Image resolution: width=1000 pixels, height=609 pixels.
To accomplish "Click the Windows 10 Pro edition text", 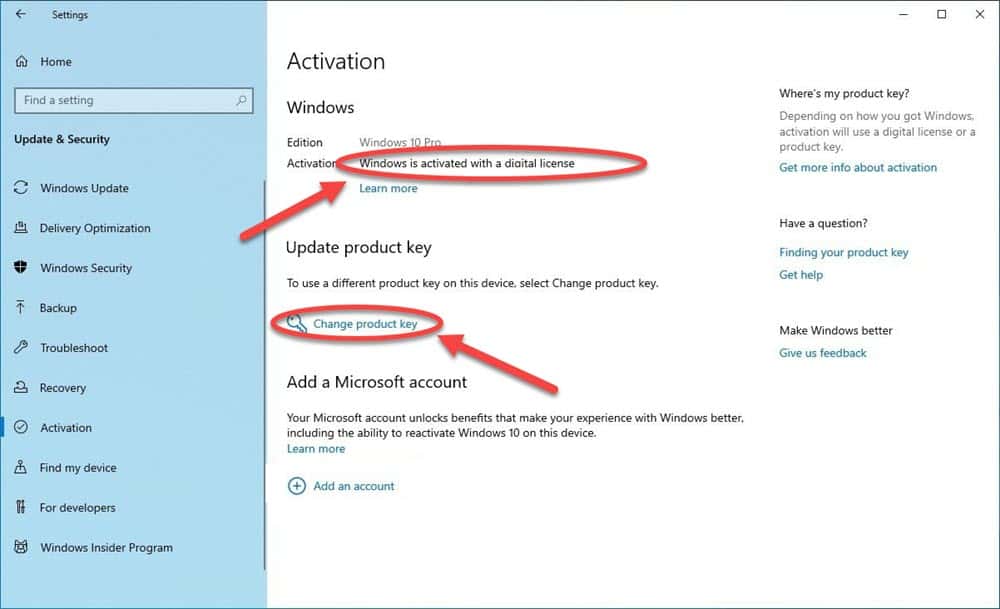I will point(400,142).
